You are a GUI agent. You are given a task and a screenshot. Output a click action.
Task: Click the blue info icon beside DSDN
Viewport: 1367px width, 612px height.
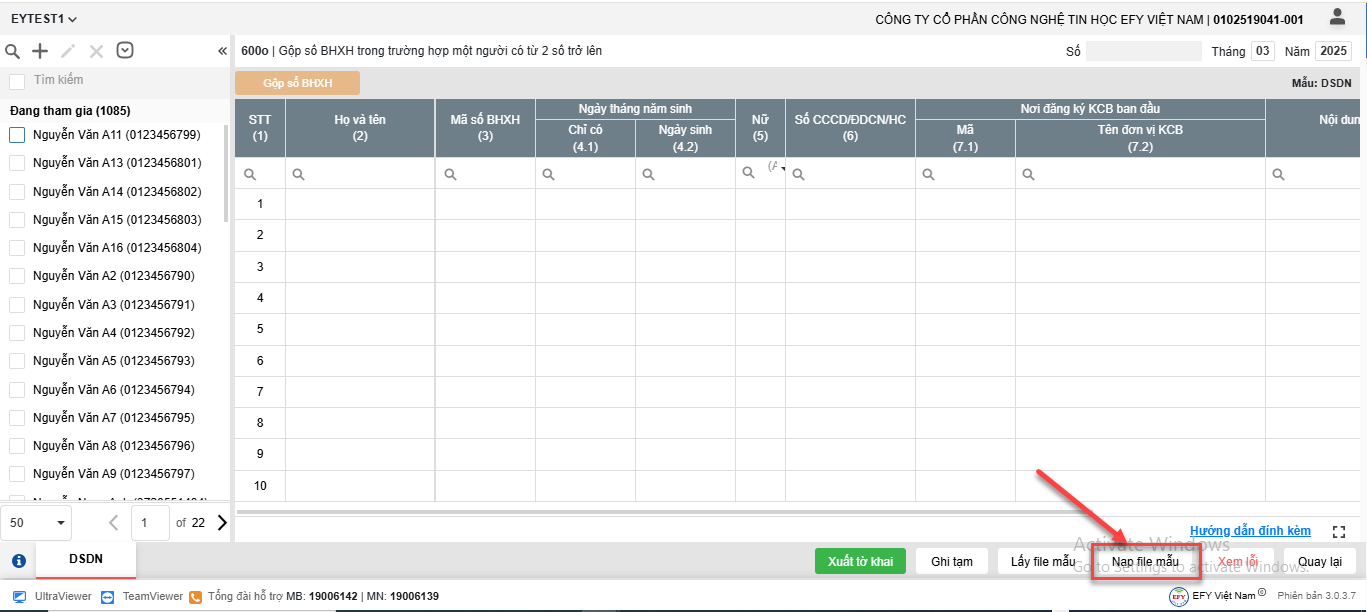pyautogui.click(x=18, y=561)
